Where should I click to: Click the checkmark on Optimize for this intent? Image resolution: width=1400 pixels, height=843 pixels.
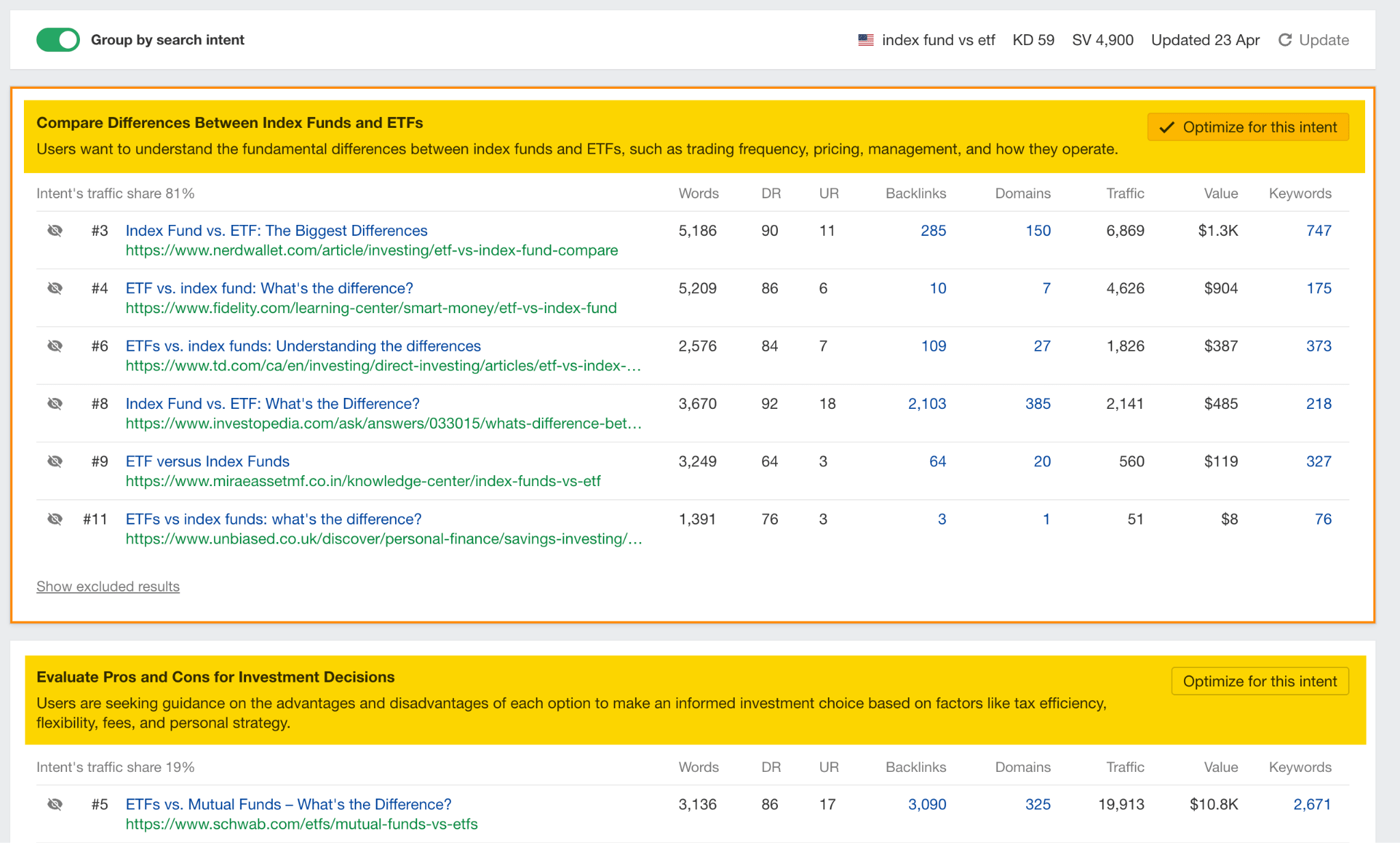[1166, 126]
